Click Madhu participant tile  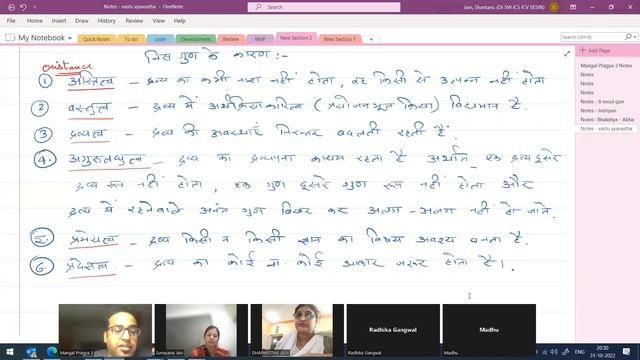click(x=489, y=330)
